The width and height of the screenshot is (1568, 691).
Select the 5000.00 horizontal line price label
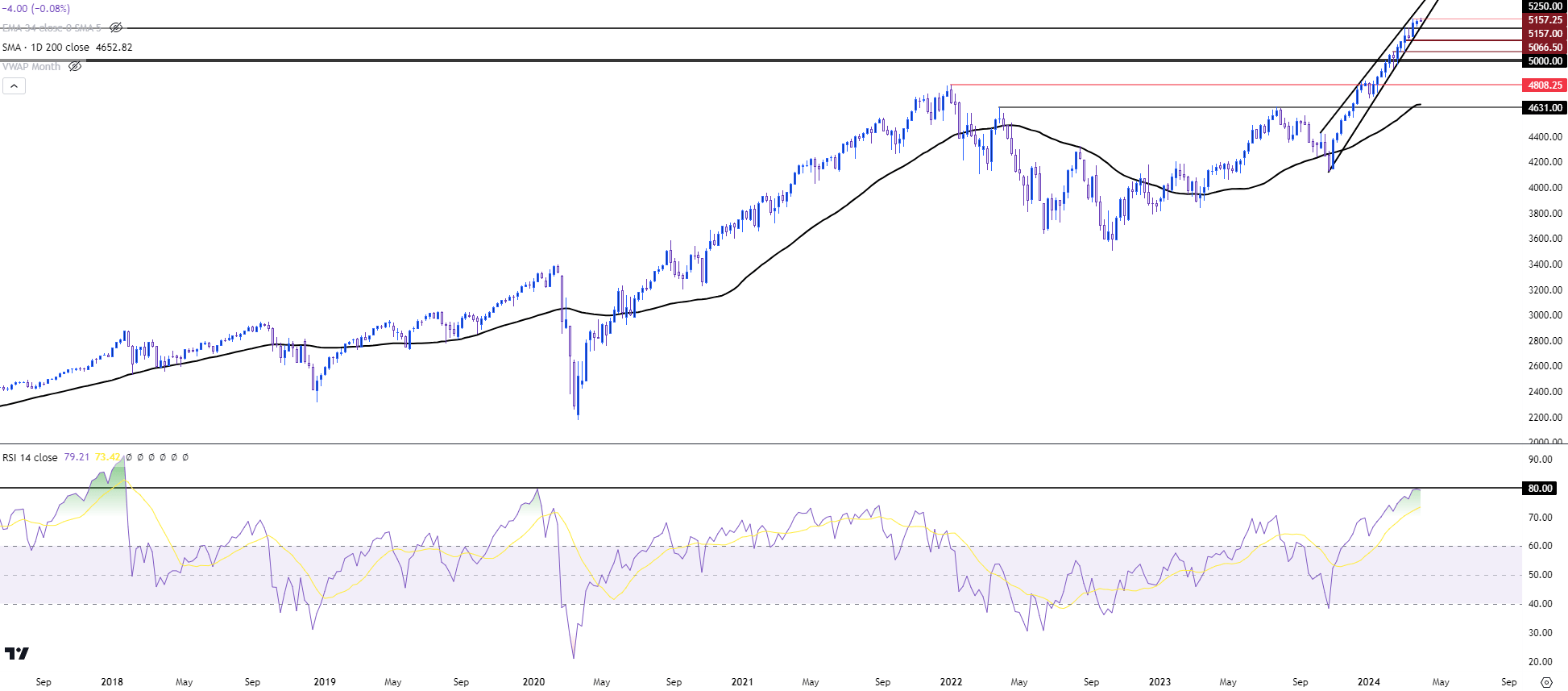[x=1545, y=60]
